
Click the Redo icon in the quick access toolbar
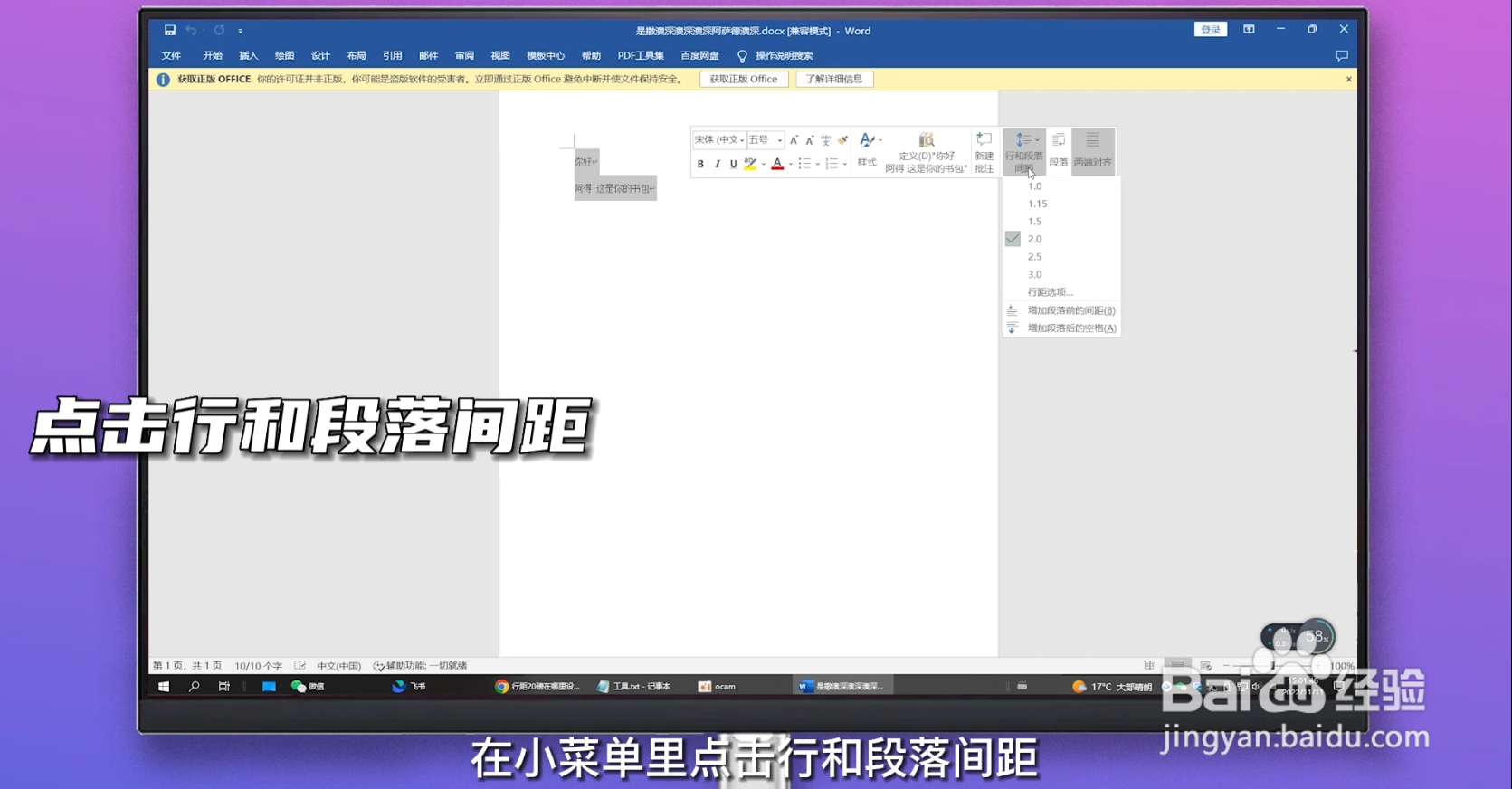click(x=219, y=30)
